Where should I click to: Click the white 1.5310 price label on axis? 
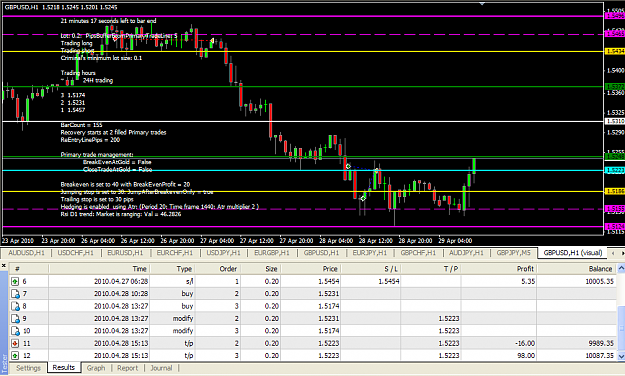tap(615, 121)
